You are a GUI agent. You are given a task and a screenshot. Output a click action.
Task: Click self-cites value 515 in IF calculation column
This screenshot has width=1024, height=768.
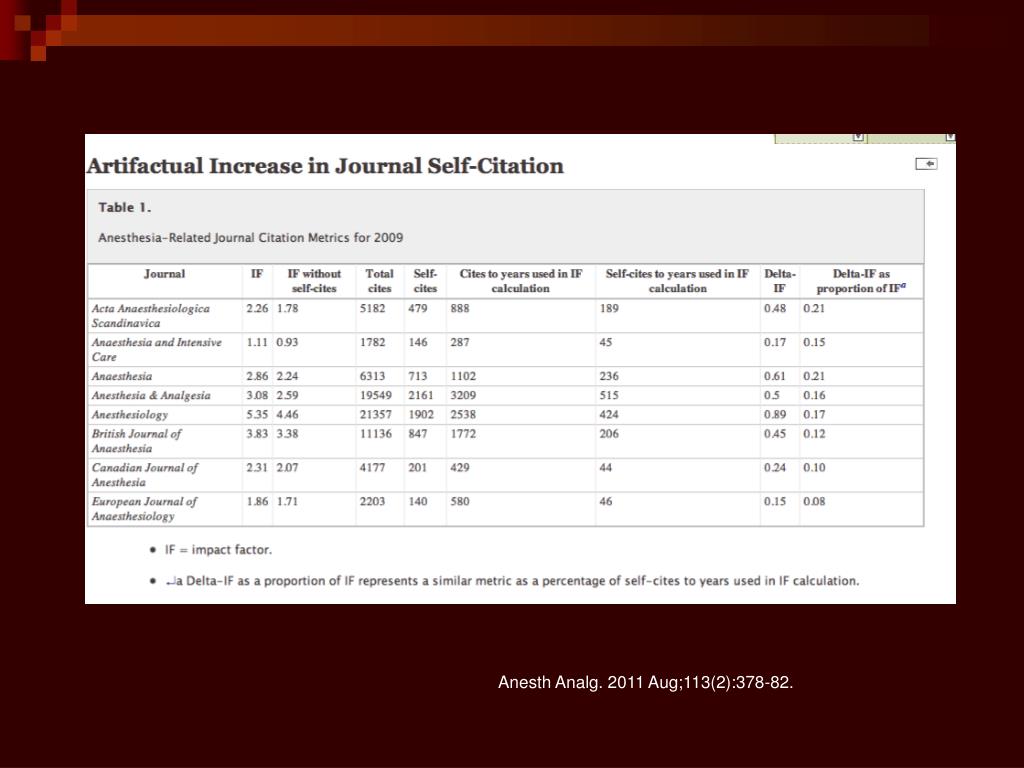tap(609, 396)
